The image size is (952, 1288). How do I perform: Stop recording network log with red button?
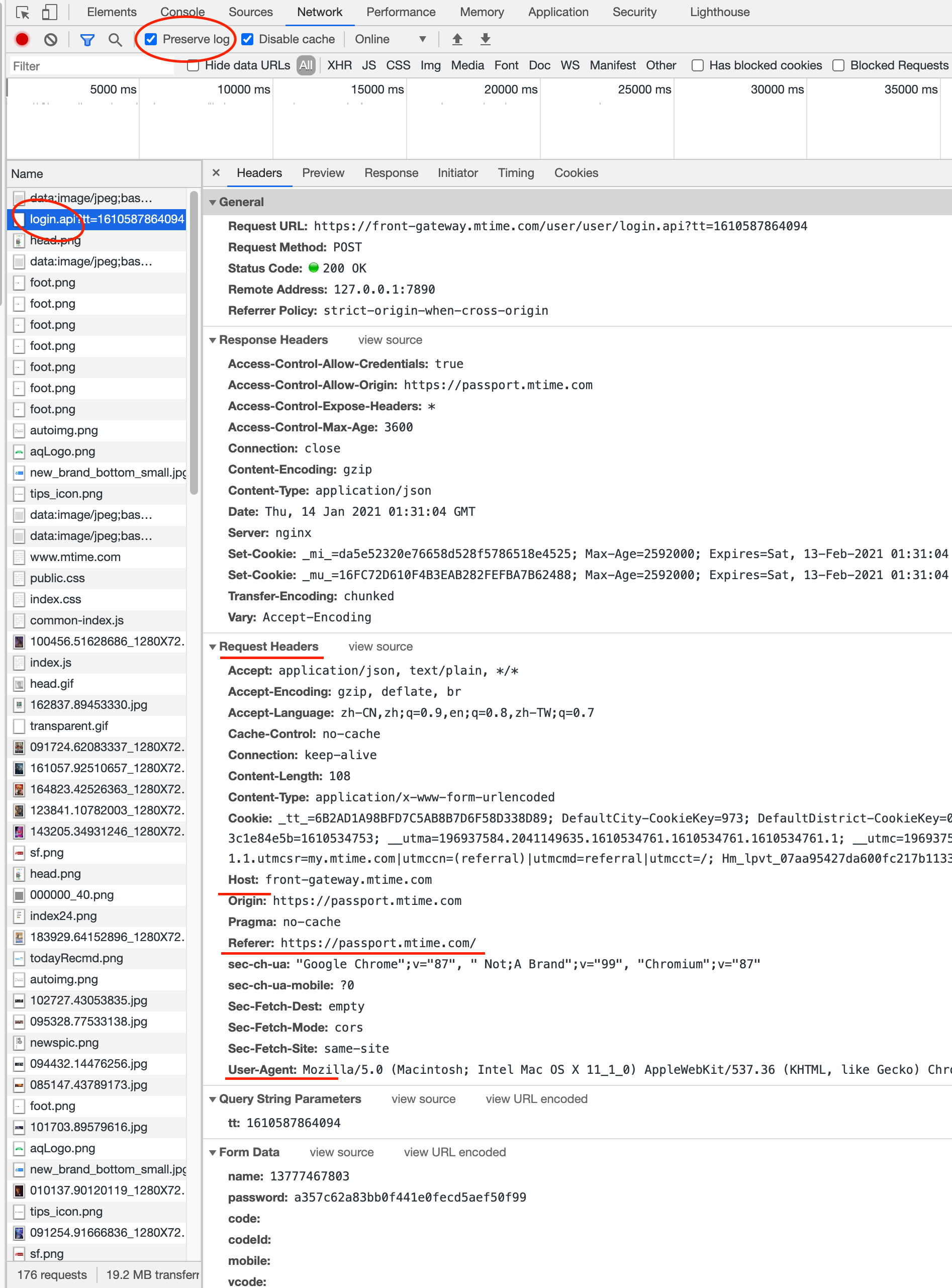coord(22,39)
